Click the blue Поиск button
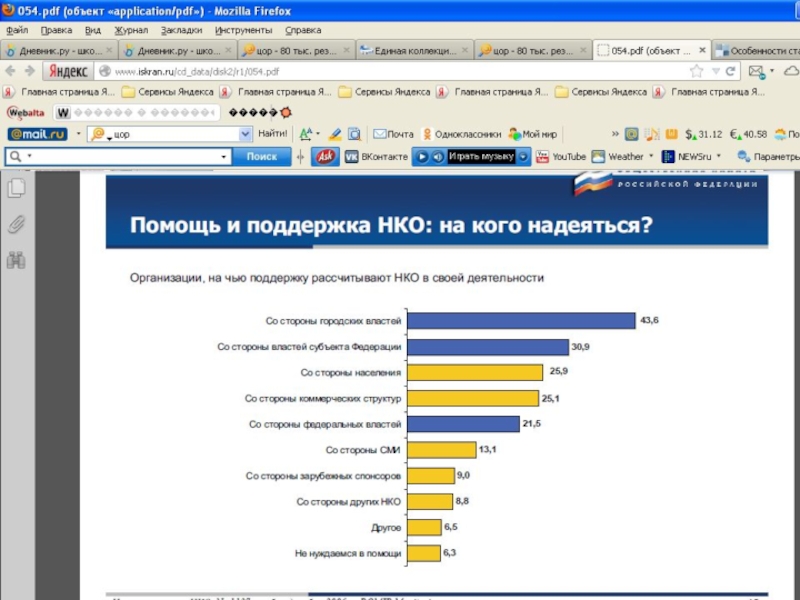The height and width of the screenshot is (600, 800). (x=262, y=157)
